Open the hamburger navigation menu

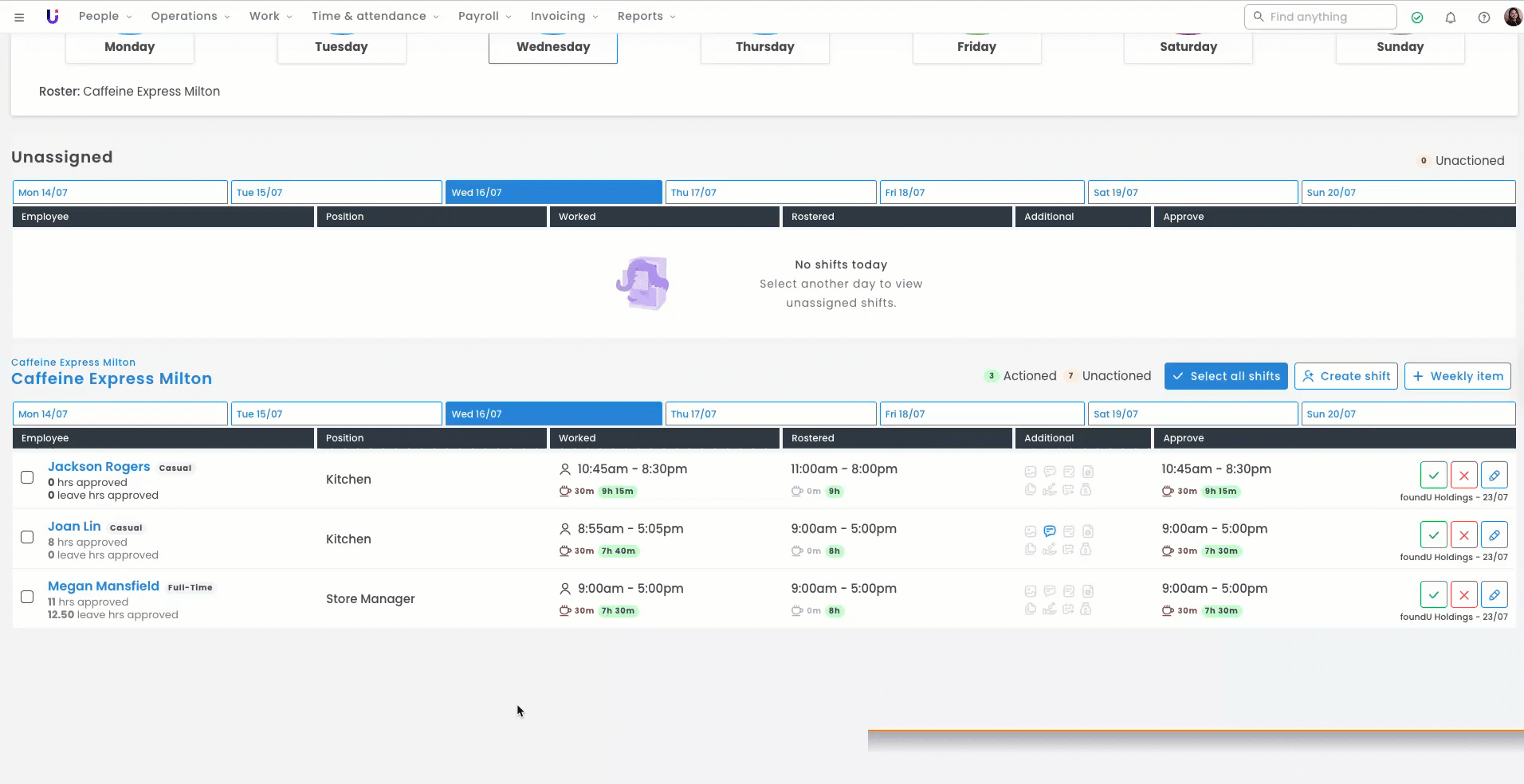click(19, 17)
